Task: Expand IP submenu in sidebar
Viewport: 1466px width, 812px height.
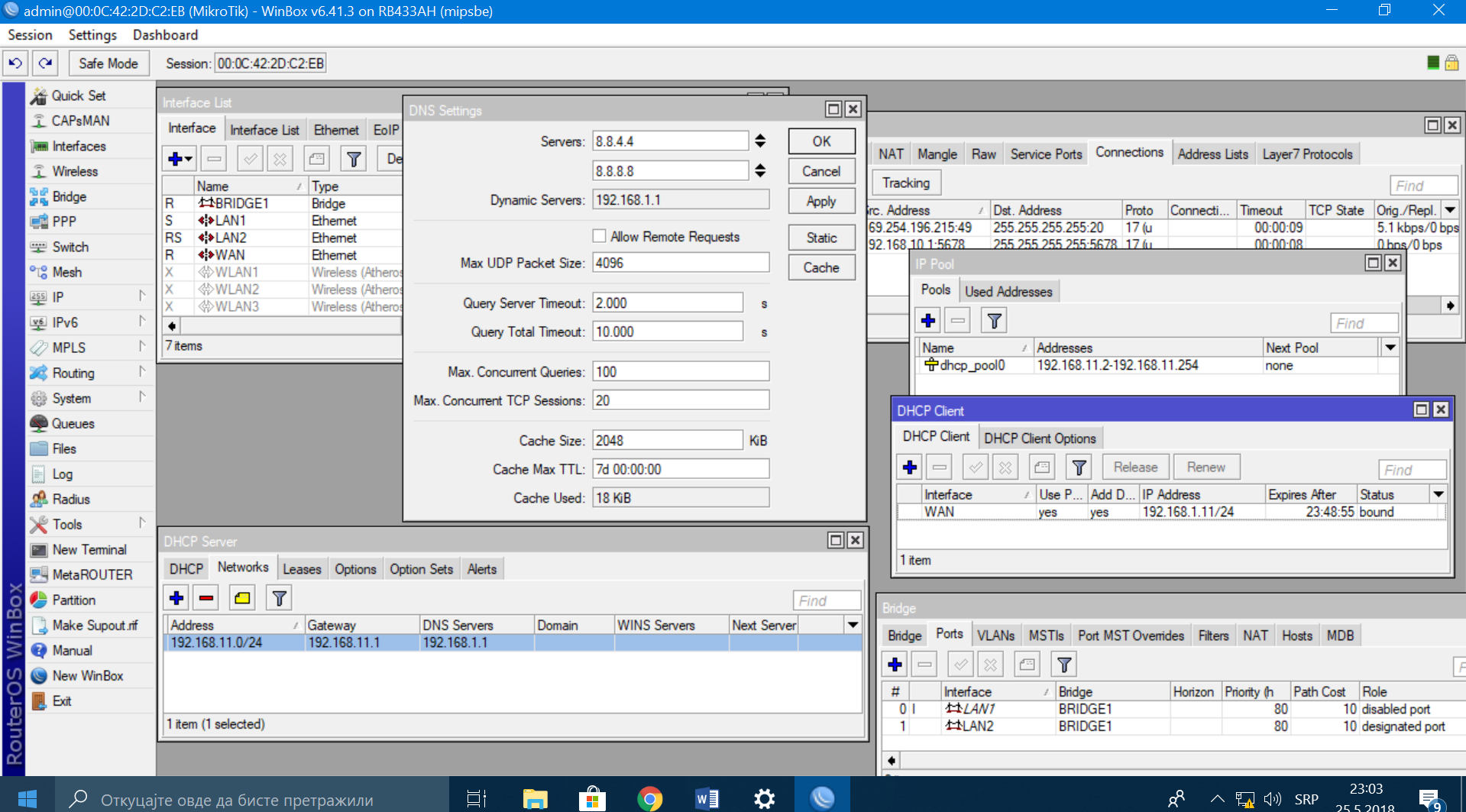Action: pyautogui.click(x=142, y=296)
